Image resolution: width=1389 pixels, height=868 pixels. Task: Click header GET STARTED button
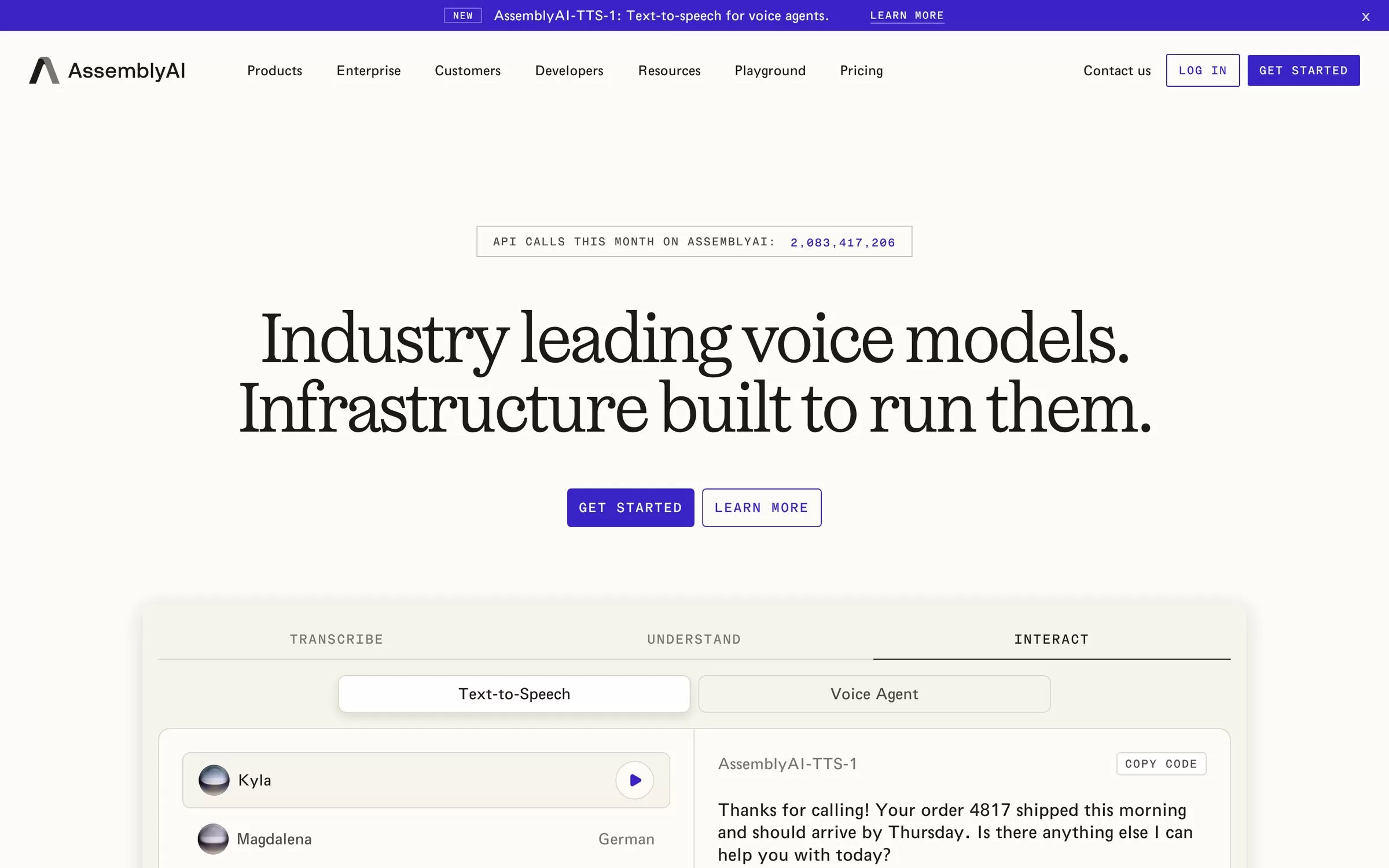(x=1303, y=71)
